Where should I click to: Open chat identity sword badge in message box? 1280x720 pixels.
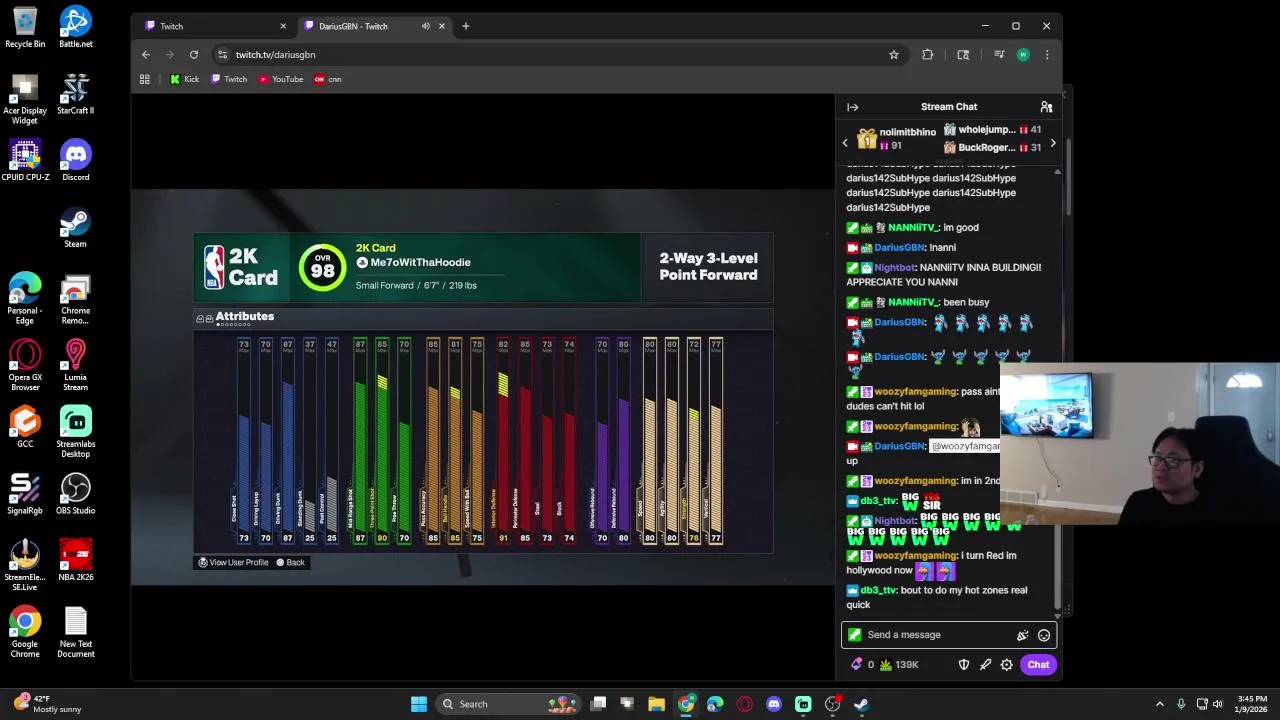(854, 635)
